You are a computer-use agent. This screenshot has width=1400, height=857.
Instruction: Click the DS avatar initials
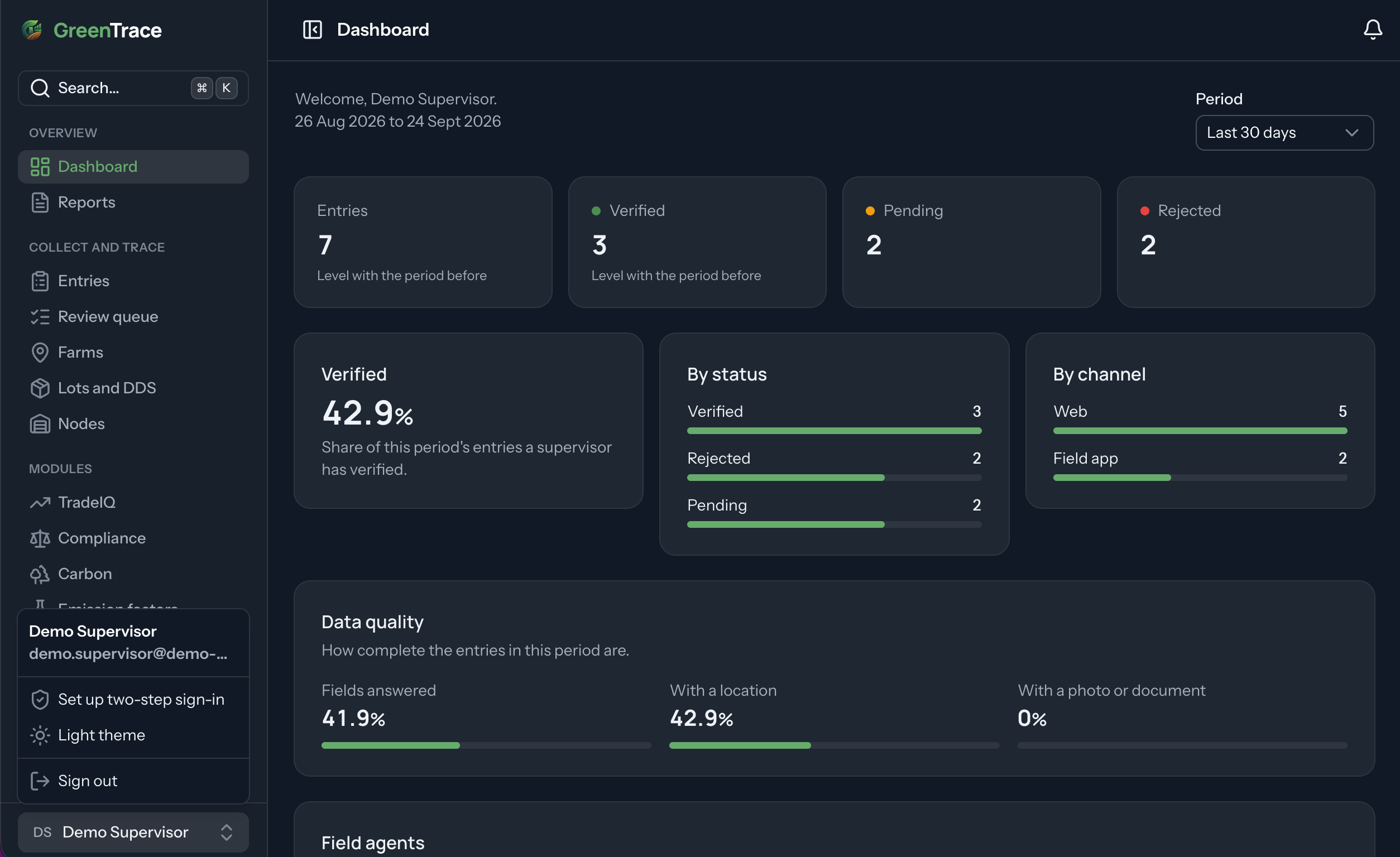(42, 832)
